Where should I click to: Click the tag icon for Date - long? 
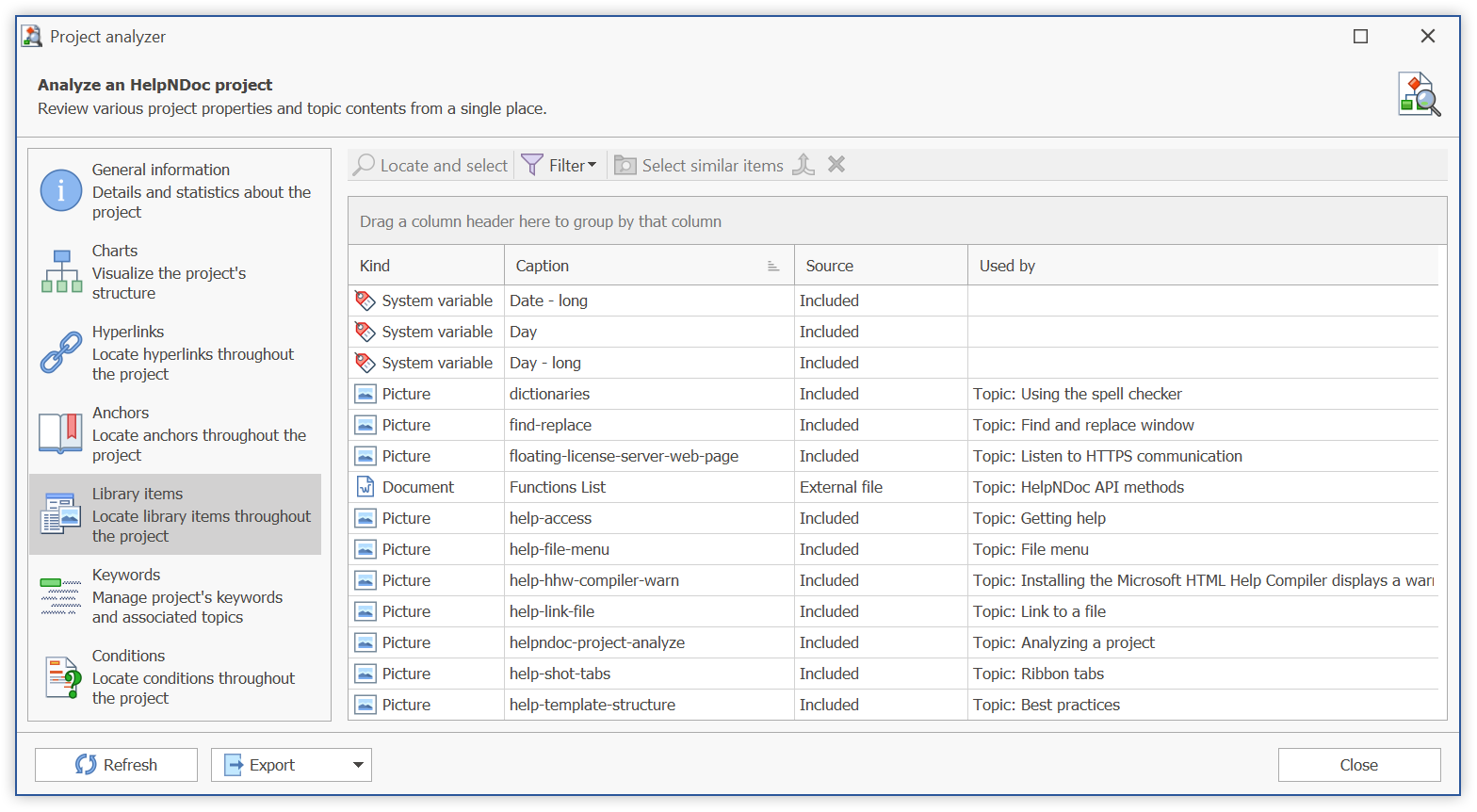coord(365,300)
